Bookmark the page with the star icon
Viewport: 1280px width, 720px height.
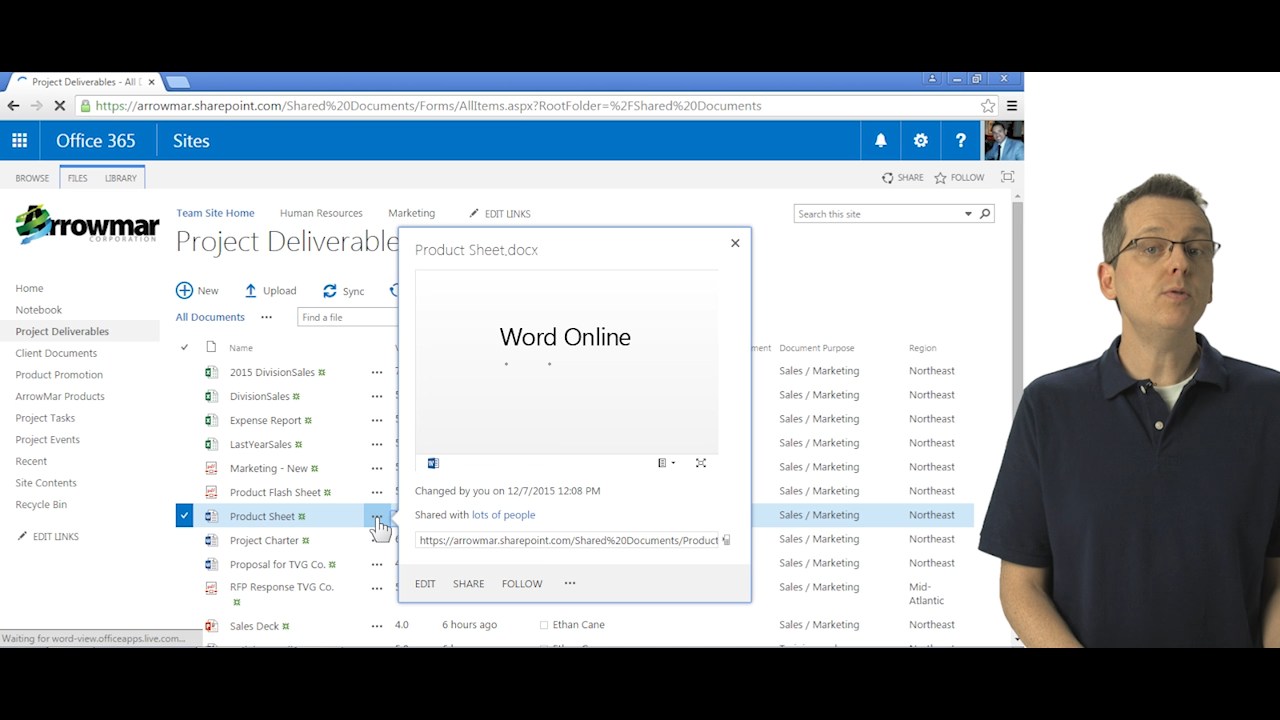(988, 106)
